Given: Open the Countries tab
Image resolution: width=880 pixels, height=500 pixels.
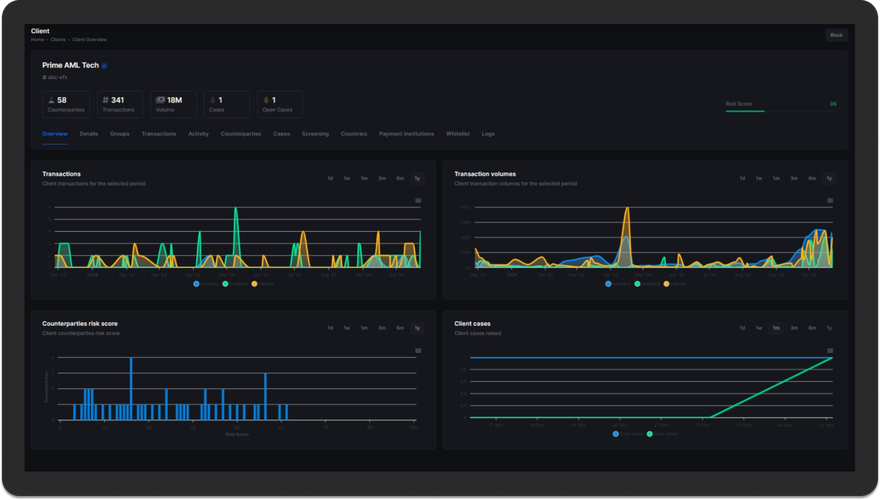Looking at the screenshot, I should point(354,134).
